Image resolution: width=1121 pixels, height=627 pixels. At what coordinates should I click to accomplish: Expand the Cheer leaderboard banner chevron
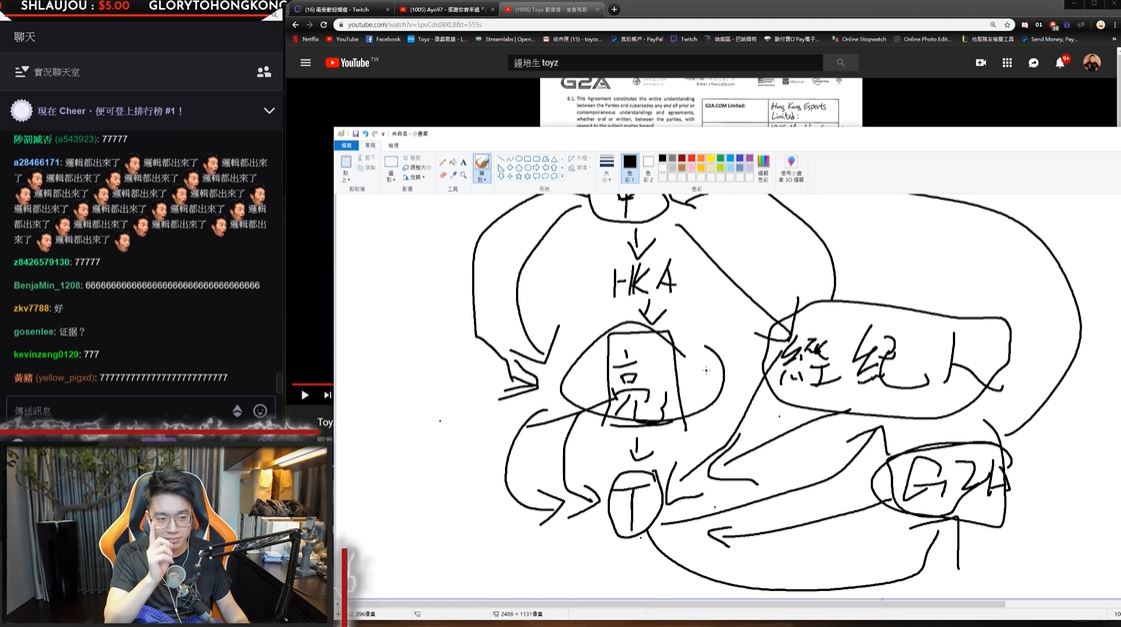(269, 110)
